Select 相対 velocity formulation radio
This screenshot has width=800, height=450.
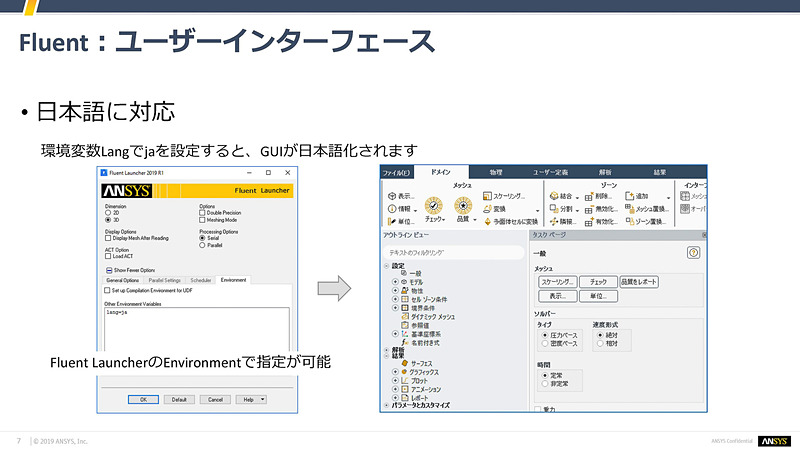600,344
